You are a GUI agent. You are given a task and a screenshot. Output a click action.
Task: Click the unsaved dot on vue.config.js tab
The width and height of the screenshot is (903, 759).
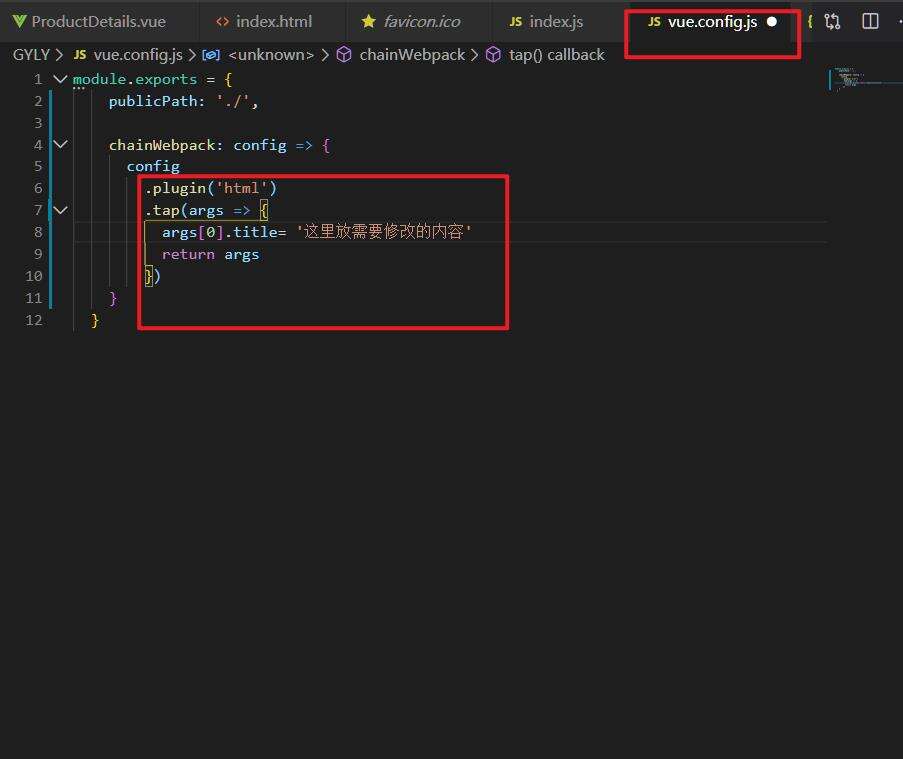point(772,22)
